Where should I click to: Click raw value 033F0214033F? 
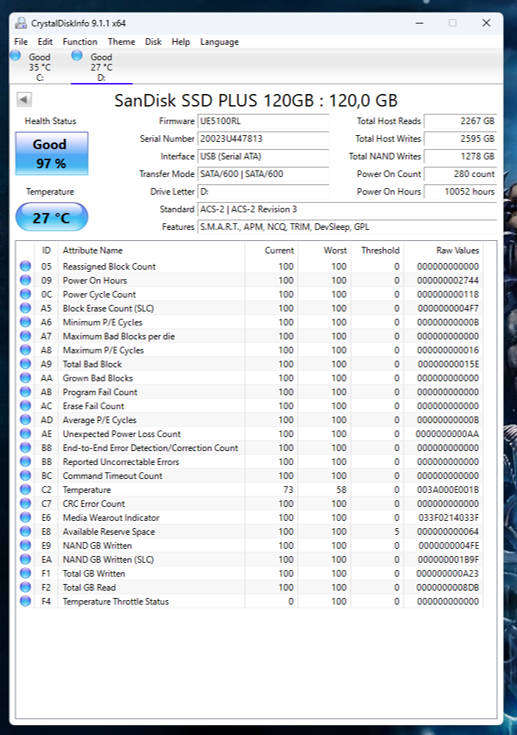pos(448,518)
